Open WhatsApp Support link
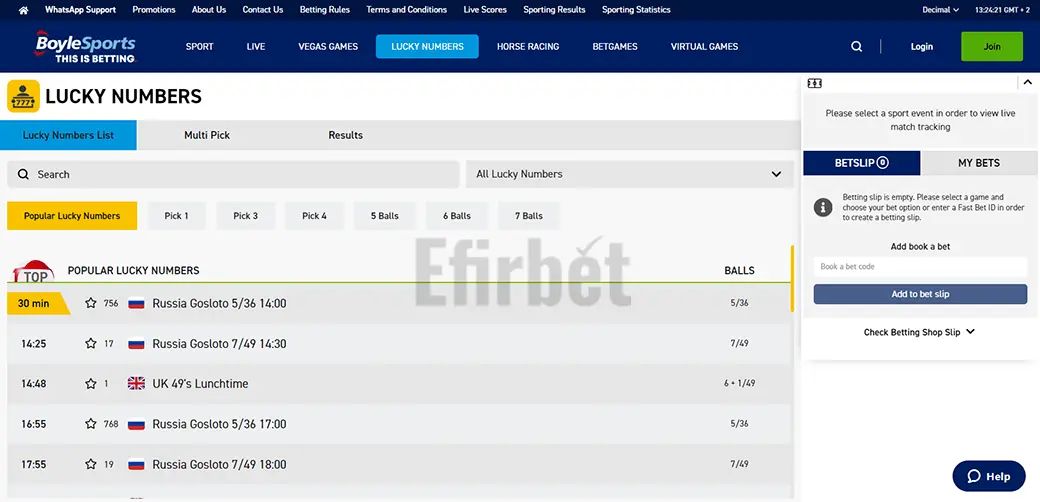 [80, 10]
